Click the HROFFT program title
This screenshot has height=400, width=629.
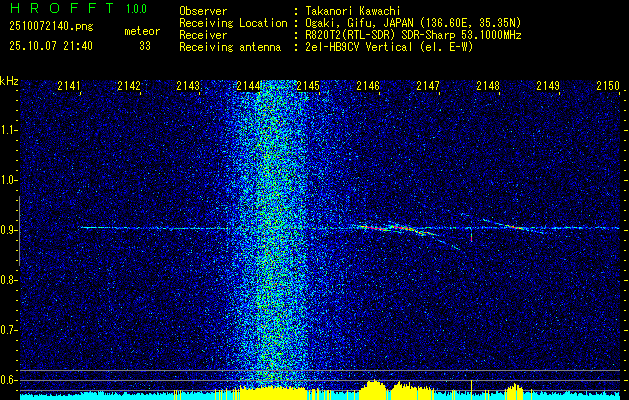point(62,8)
